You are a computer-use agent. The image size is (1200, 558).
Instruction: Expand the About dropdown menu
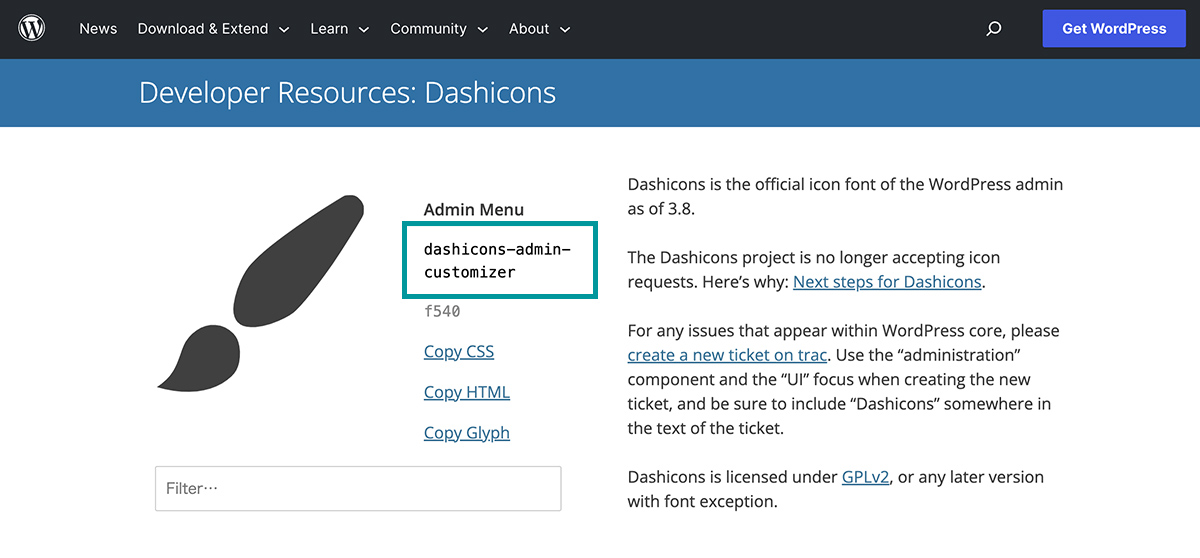539,29
